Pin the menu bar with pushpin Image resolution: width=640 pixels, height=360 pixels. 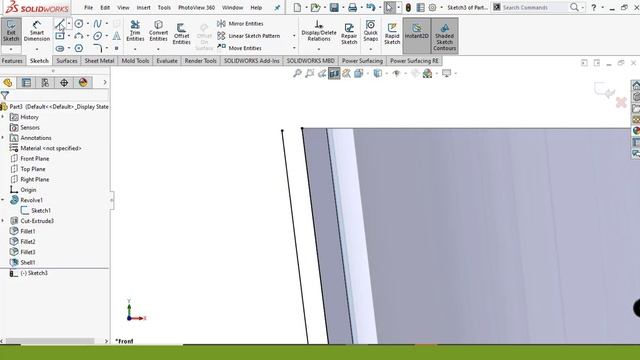pyautogui.click(x=277, y=8)
